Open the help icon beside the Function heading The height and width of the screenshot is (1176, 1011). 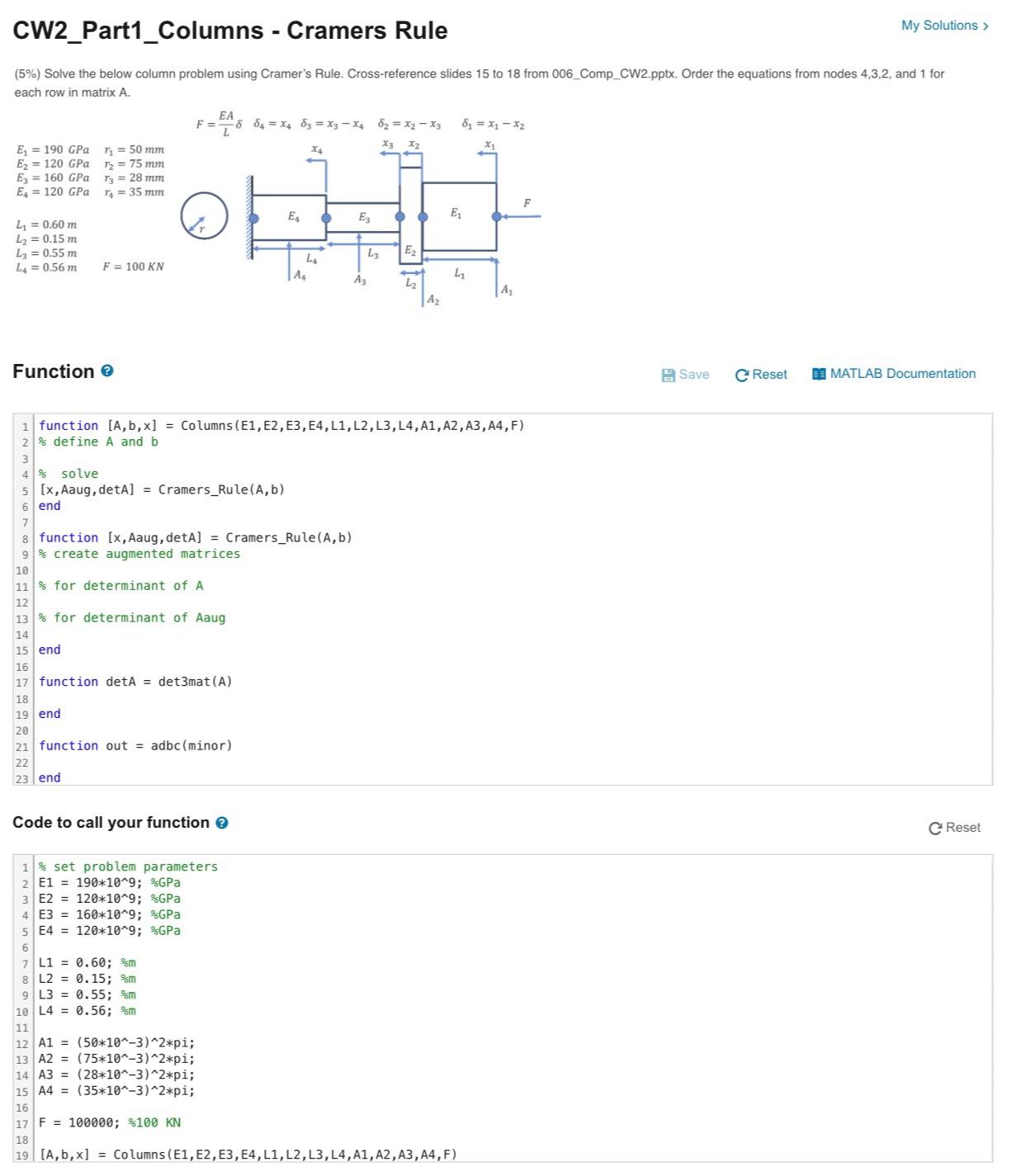click(108, 371)
